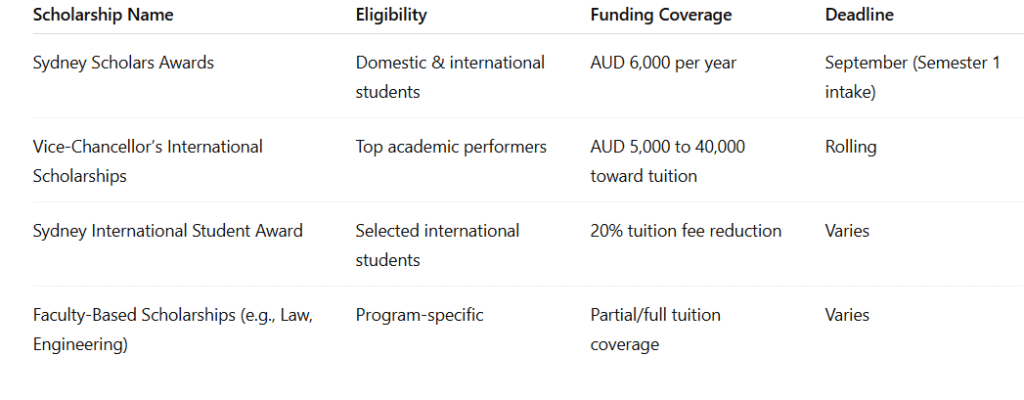Click Varies deadline for Sydney International Award
Screen dimensions: 1024x400
pos(847,231)
